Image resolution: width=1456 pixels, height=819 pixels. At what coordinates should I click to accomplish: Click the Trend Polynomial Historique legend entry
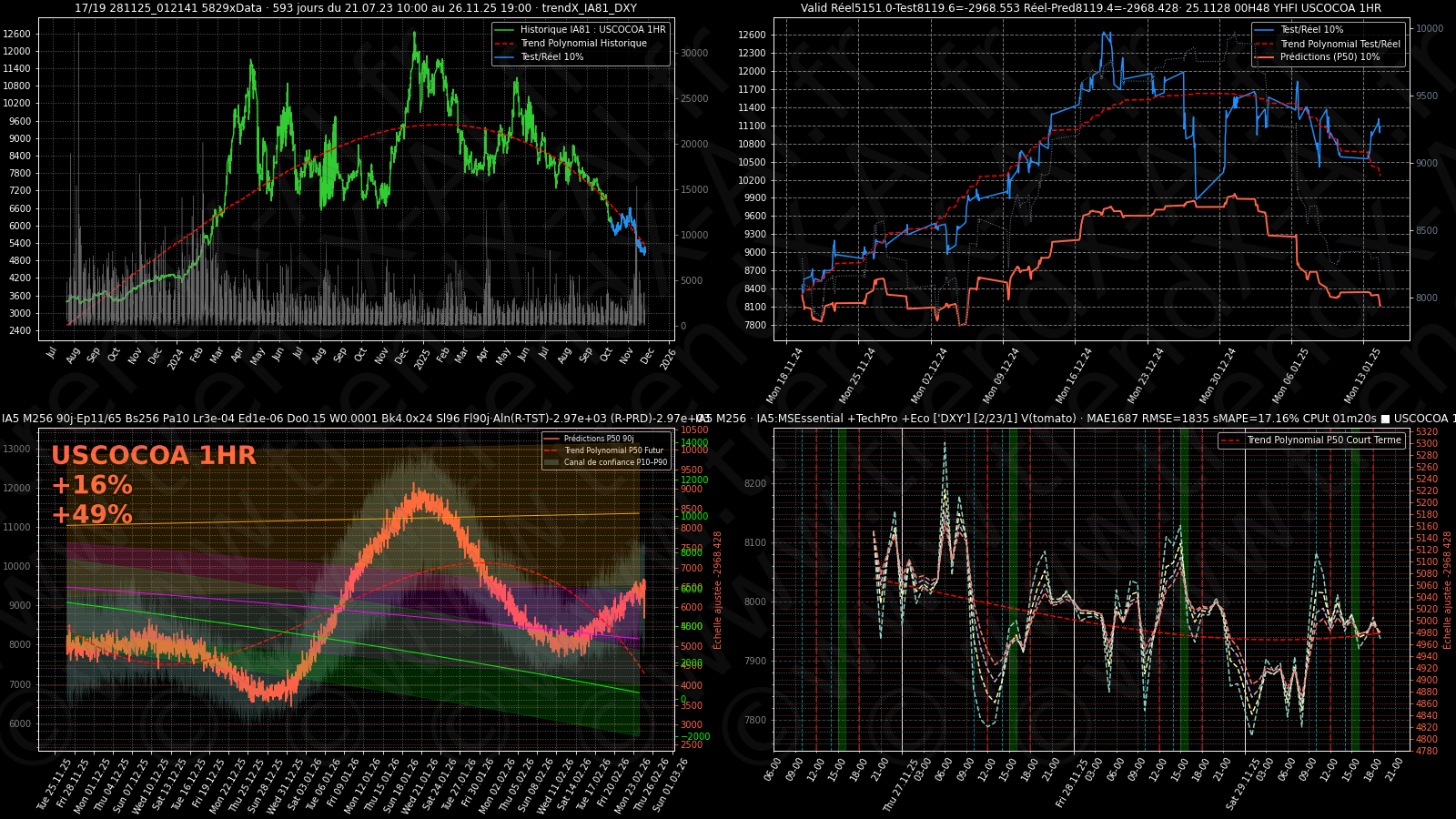(582, 43)
